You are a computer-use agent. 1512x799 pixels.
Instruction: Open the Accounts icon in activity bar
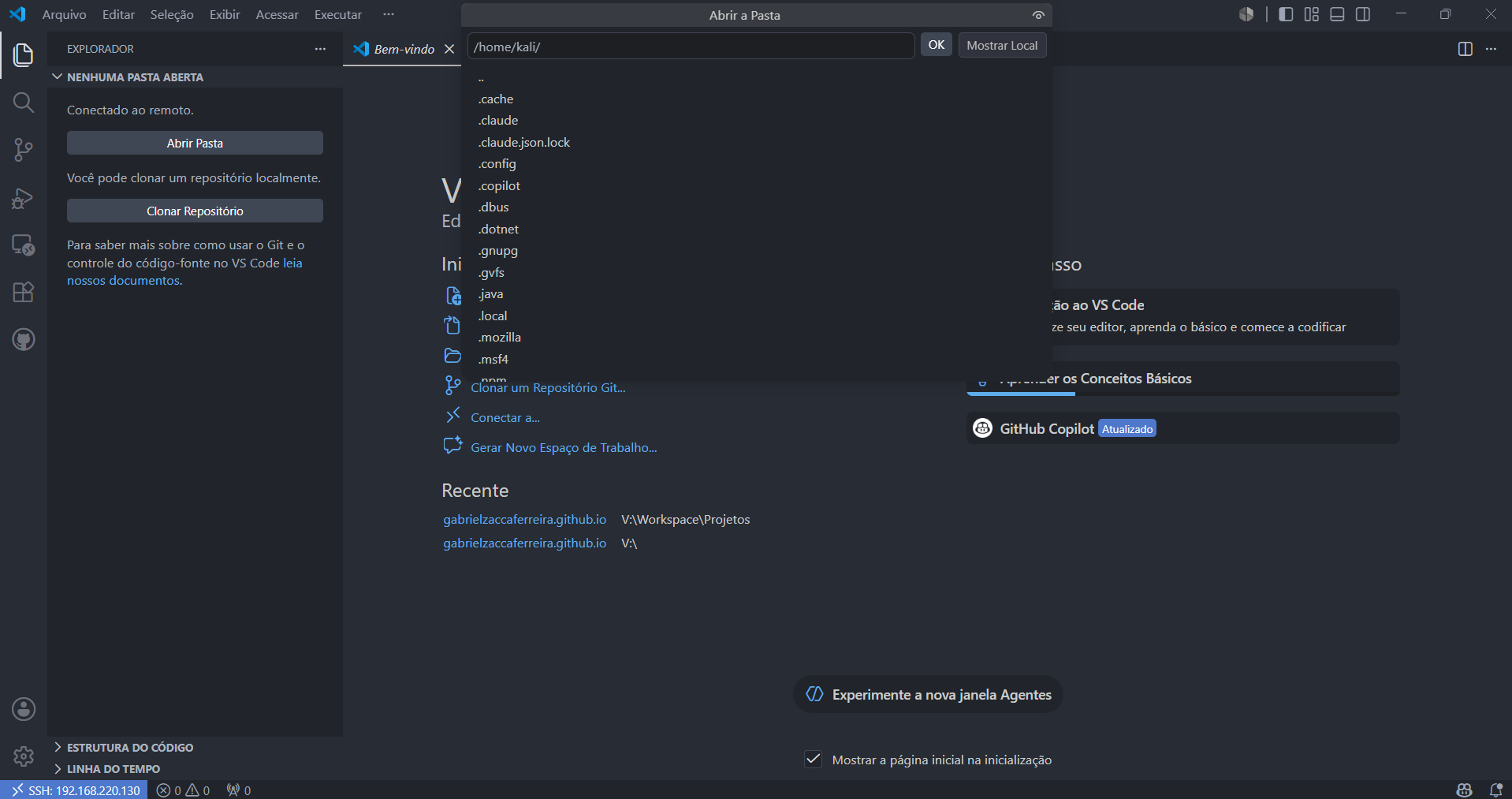tap(24, 709)
